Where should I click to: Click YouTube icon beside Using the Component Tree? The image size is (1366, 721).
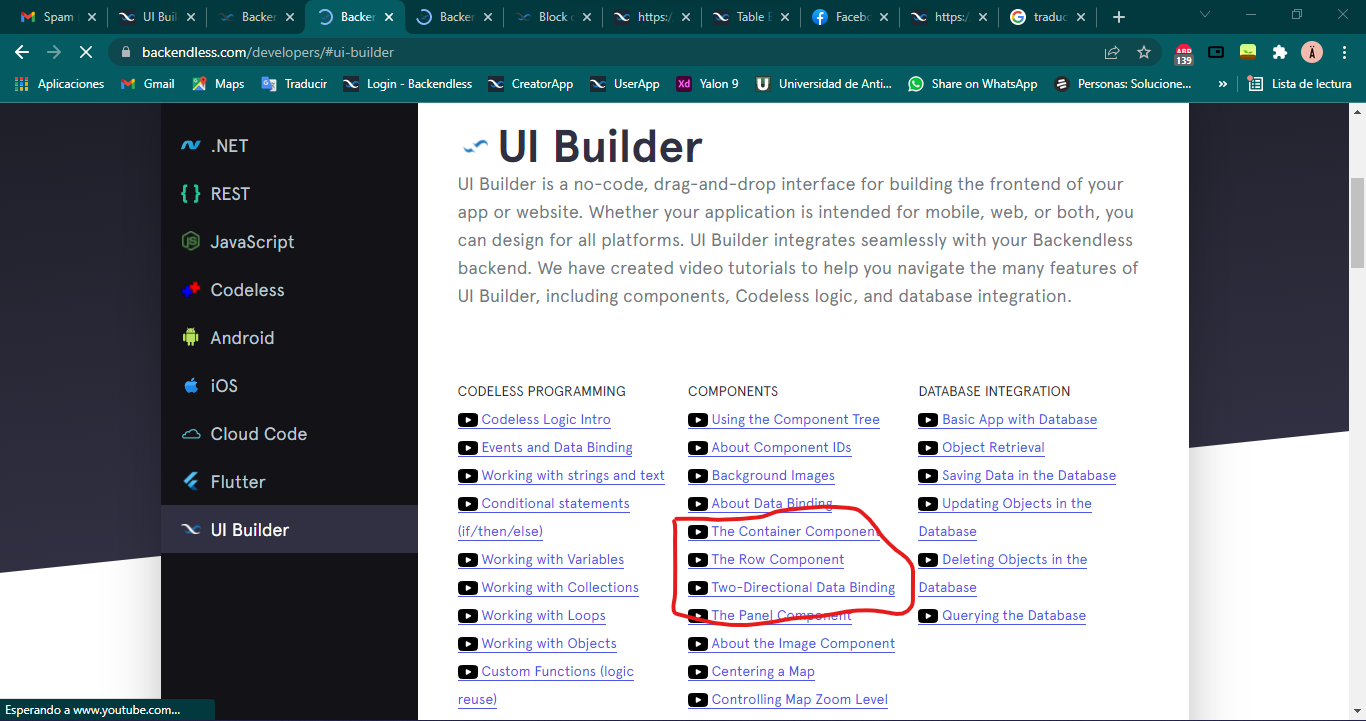(x=698, y=420)
